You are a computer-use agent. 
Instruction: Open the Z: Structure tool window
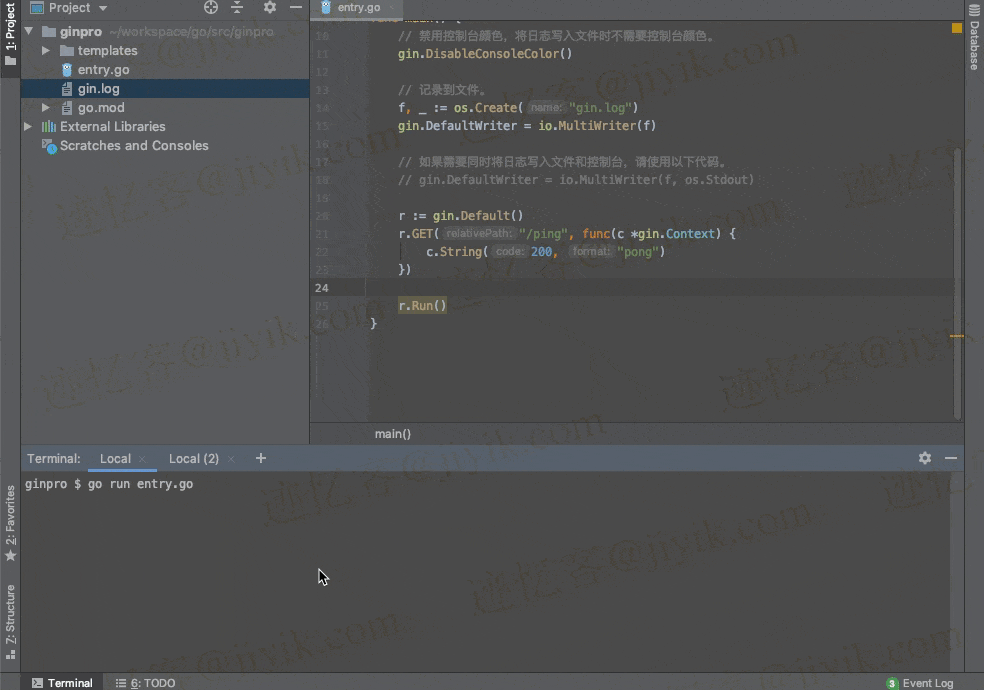10,621
